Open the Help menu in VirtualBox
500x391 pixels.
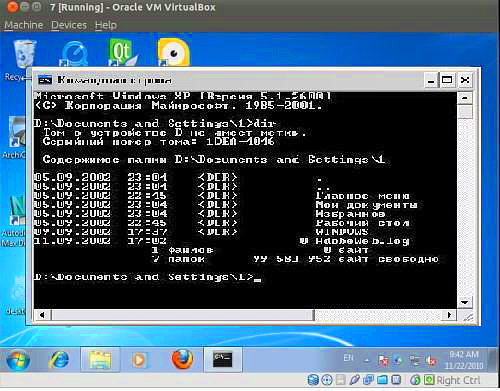click(106, 25)
